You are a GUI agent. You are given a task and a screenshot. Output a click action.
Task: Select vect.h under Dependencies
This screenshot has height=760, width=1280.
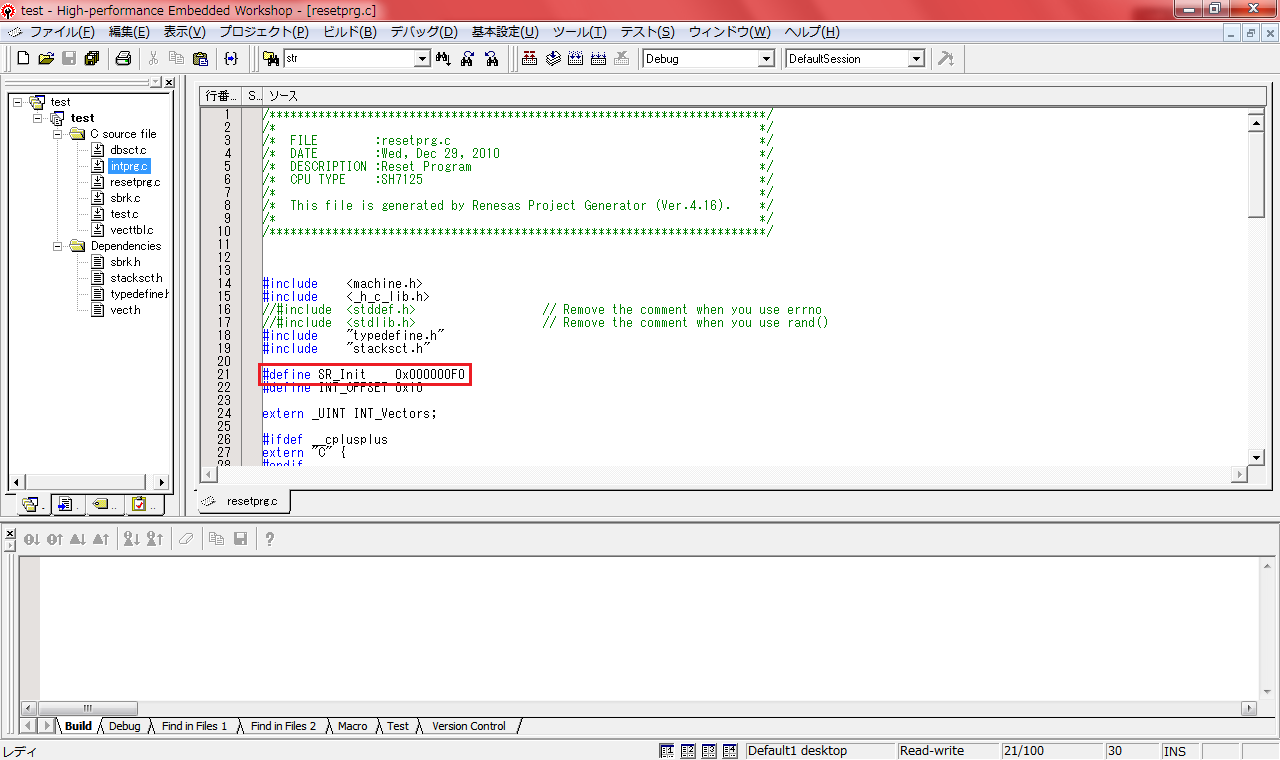pos(125,310)
